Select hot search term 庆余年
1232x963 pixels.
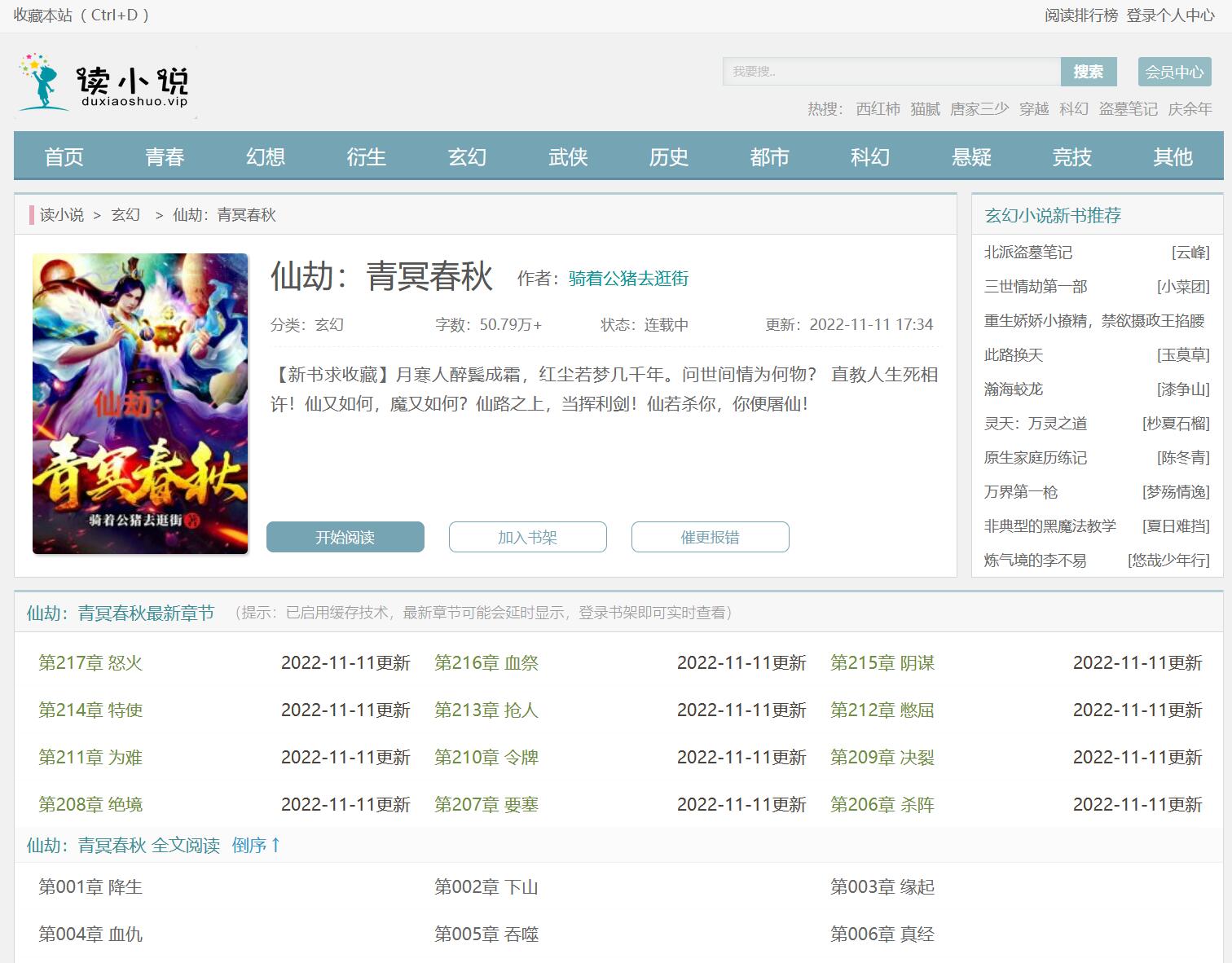click(x=1190, y=109)
